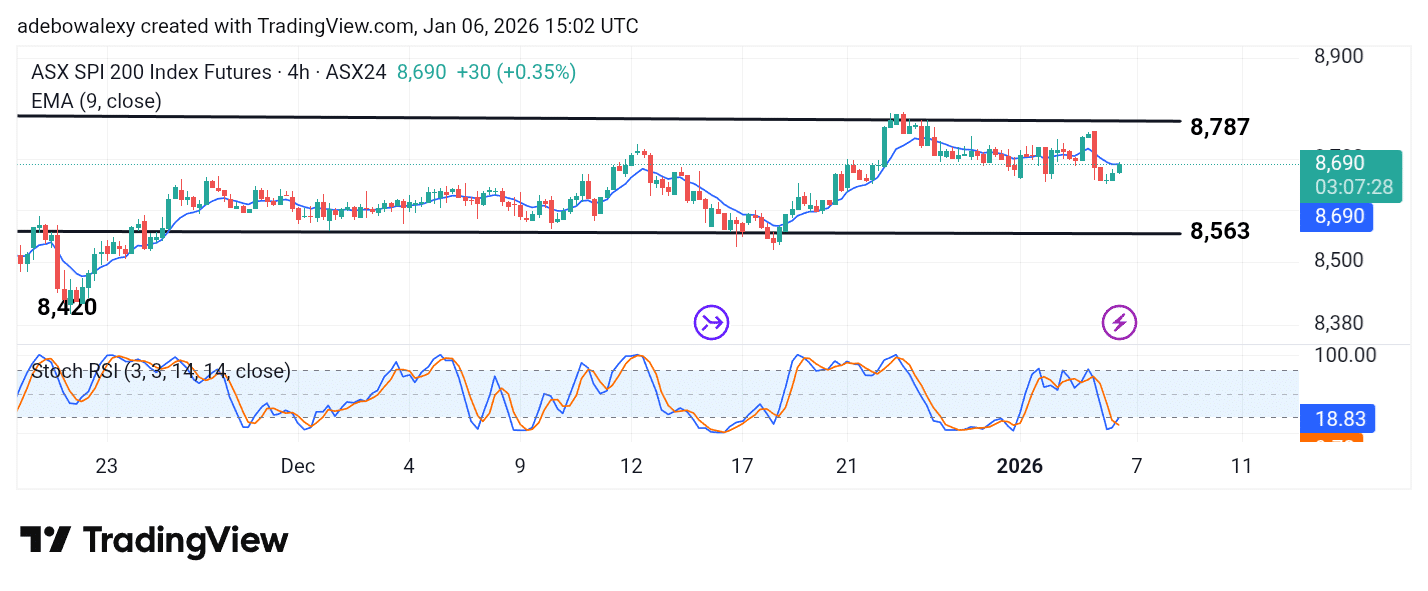The width and height of the screenshot is (1428, 591).
Task: Click the 8,563 support level label
Action: [x=1218, y=231]
